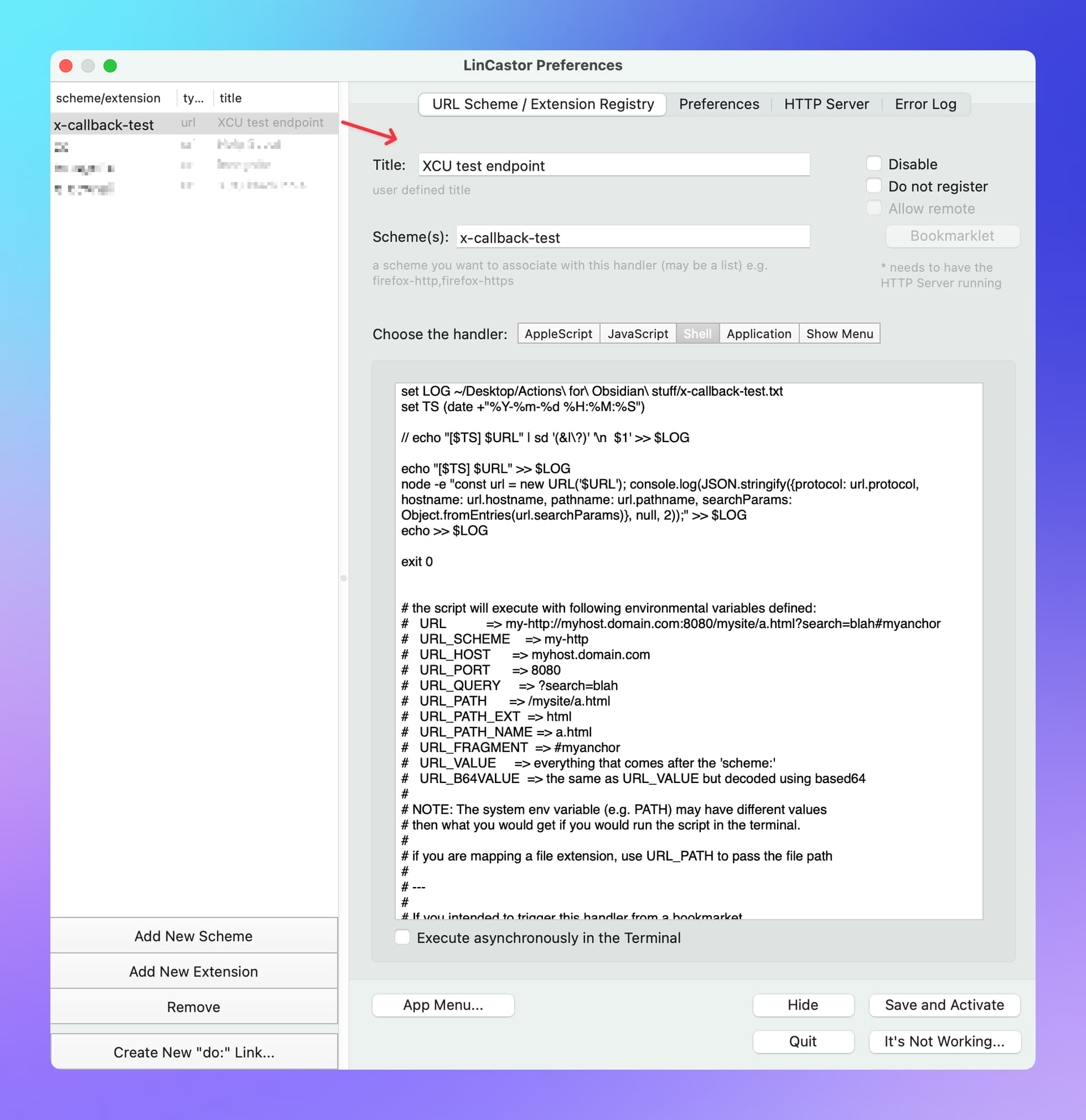Open the Error Log tab
Screen dimensions: 1086x1120
(x=925, y=104)
